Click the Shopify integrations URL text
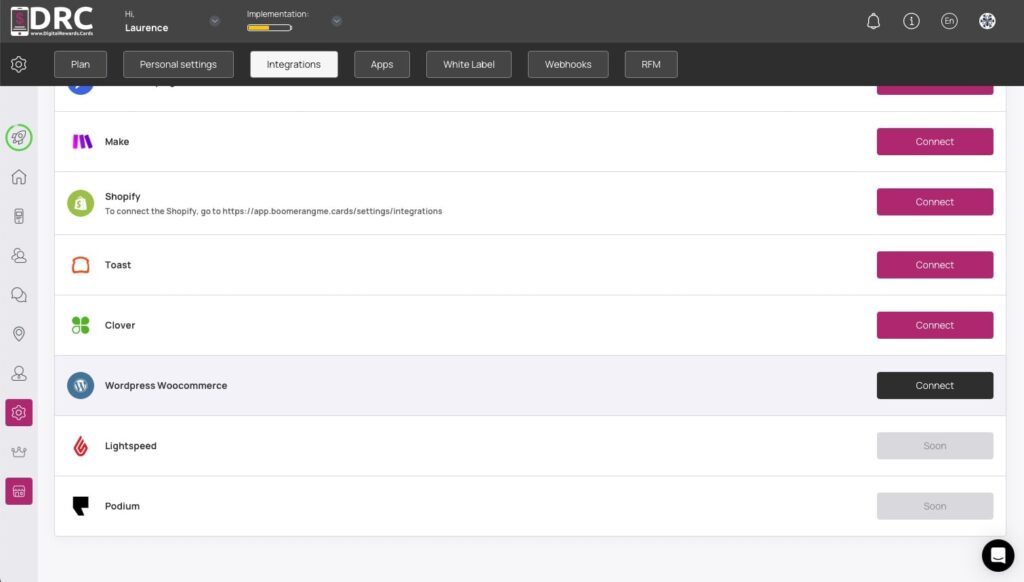Screen dimensions: 1024x582 tap(332, 211)
